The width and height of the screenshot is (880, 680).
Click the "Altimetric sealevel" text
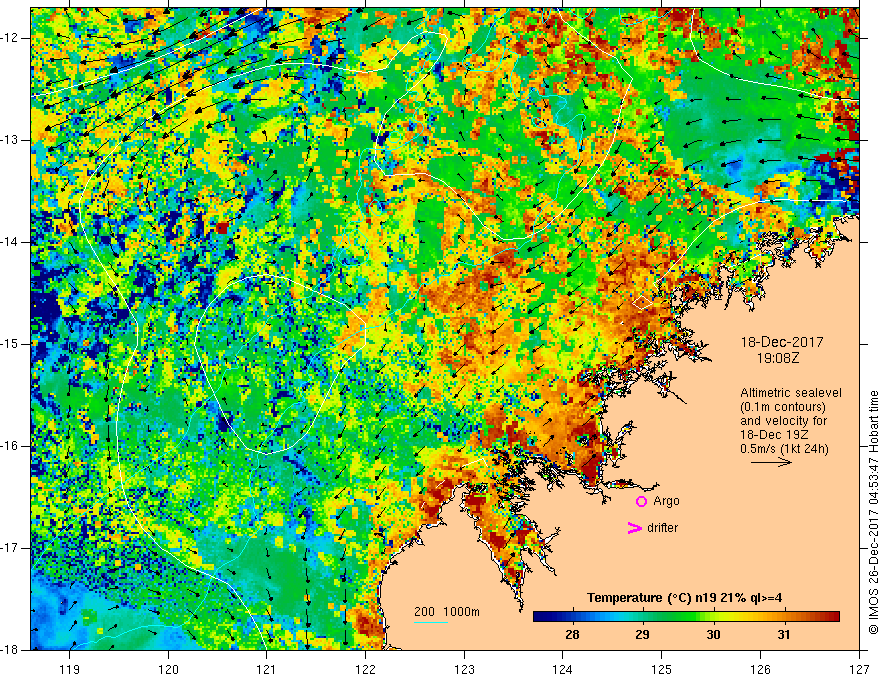(x=791, y=393)
